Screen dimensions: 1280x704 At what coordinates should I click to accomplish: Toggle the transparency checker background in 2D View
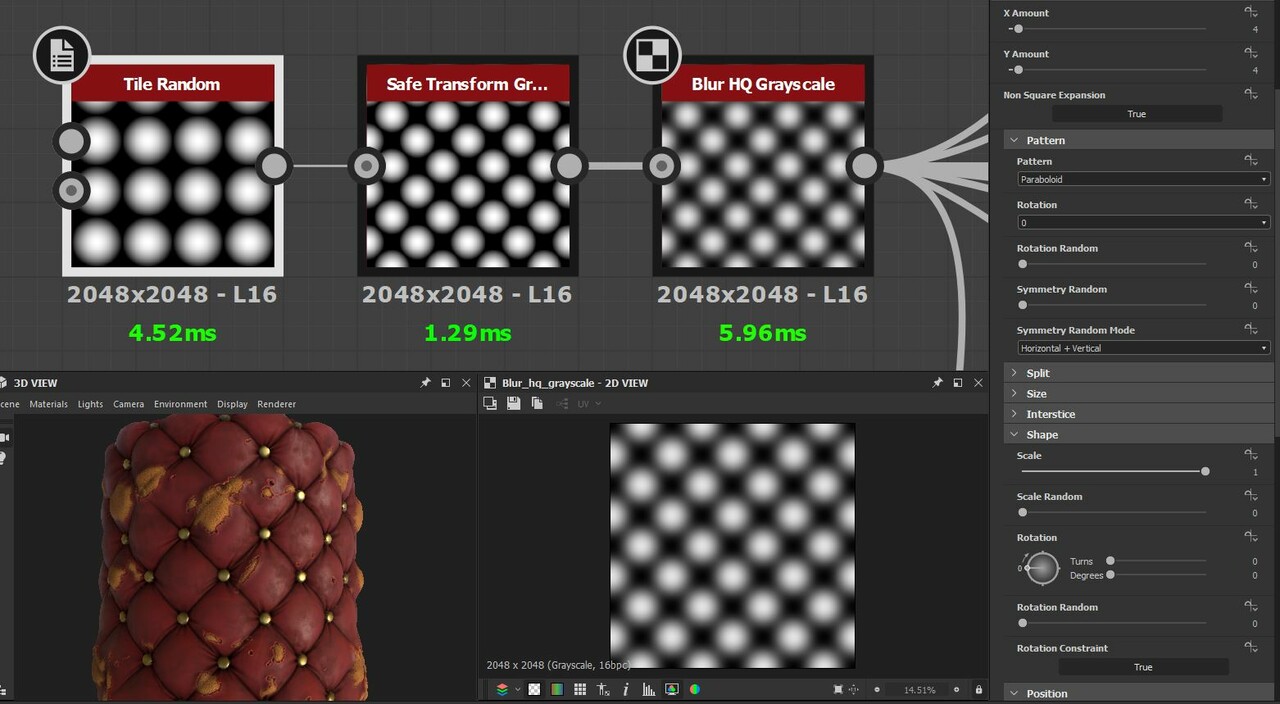(535, 689)
